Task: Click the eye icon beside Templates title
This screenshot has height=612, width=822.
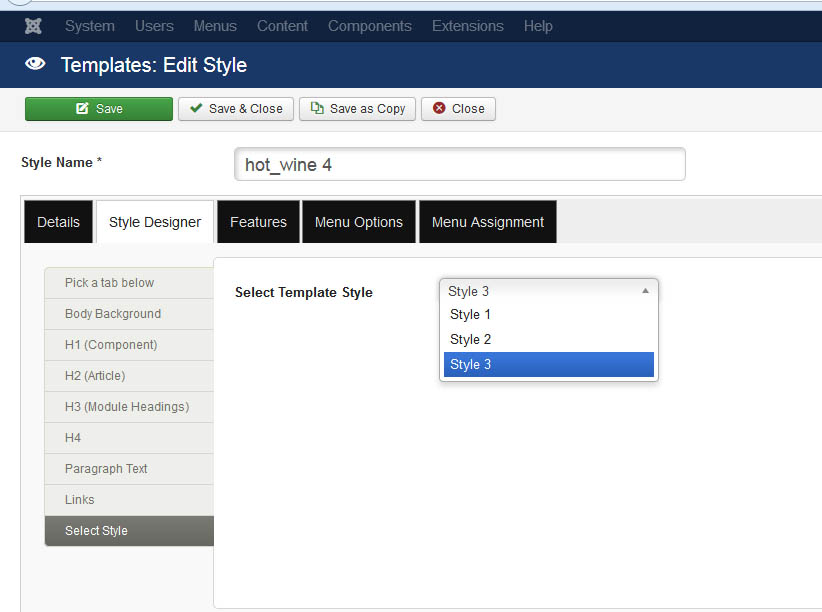Action: [35, 64]
